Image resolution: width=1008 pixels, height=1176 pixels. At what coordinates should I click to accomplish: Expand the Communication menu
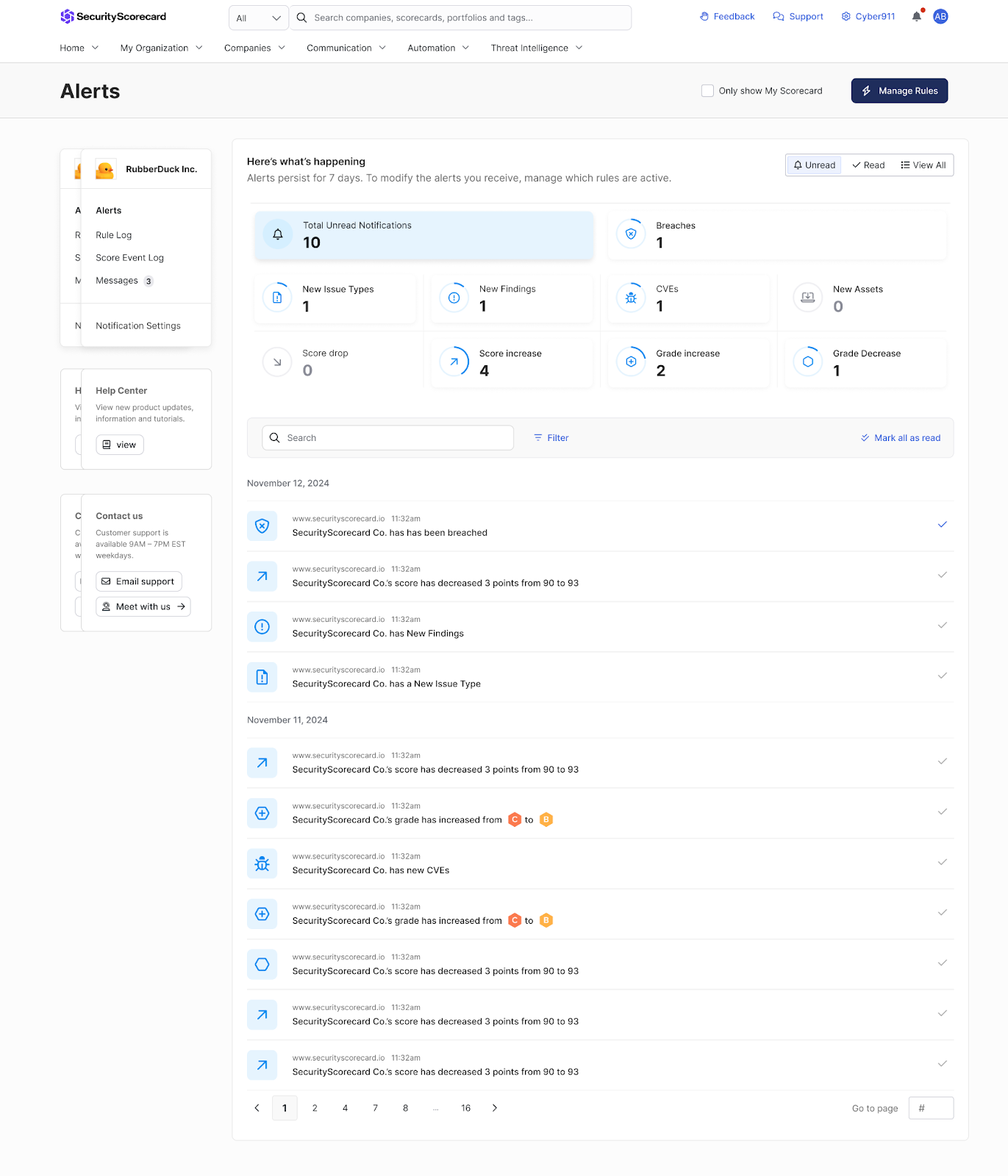coord(346,48)
